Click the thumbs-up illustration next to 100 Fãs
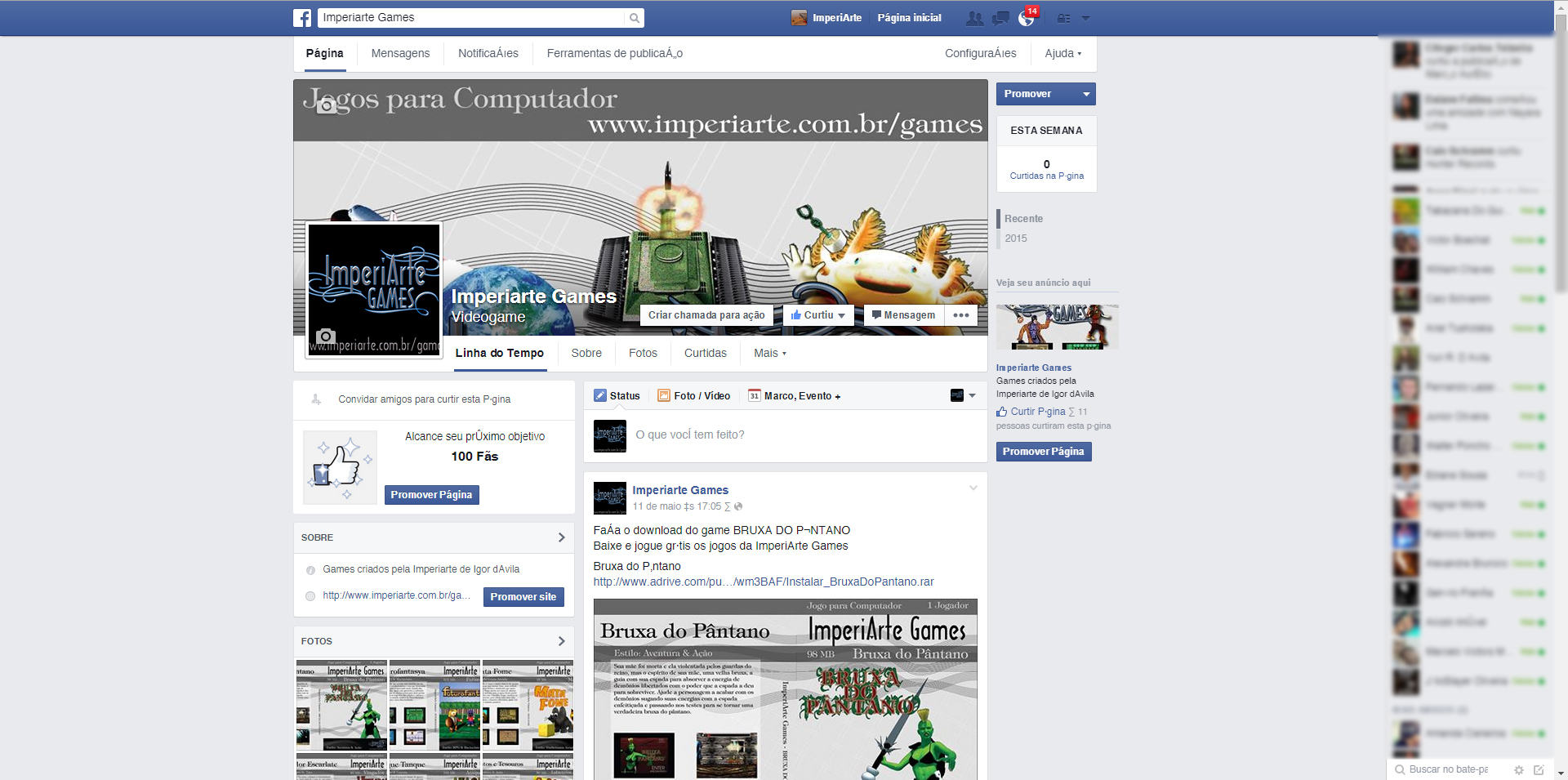 coord(340,467)
